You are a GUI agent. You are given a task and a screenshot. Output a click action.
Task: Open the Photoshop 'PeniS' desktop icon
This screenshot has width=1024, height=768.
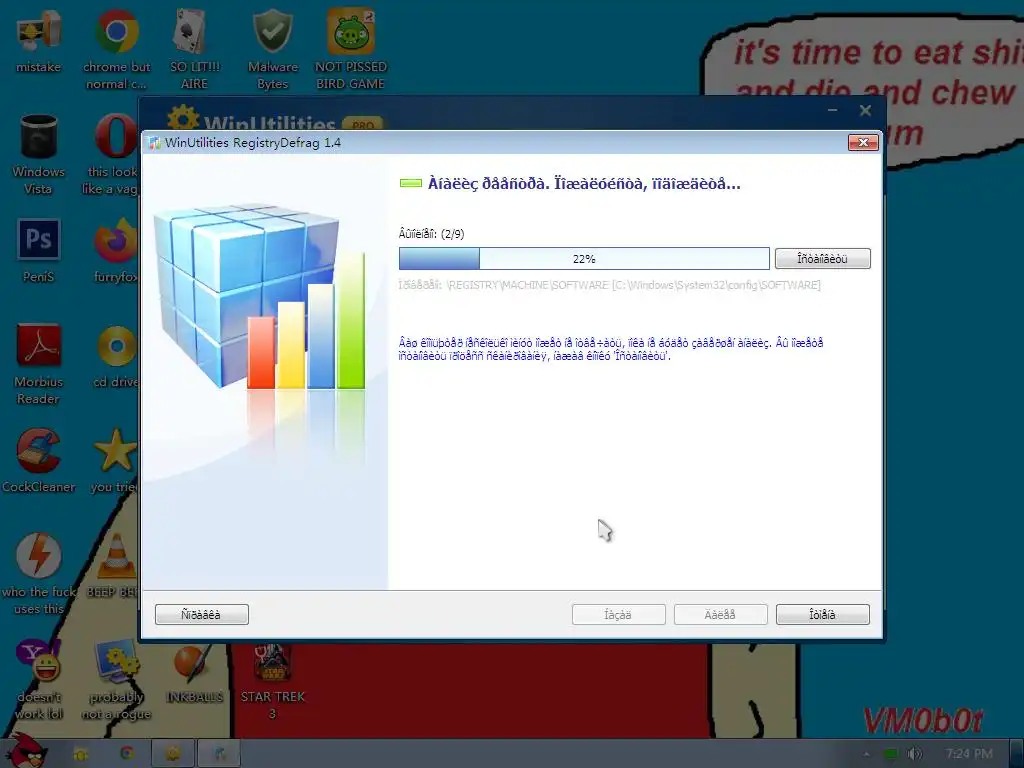(x=39, y=251)
